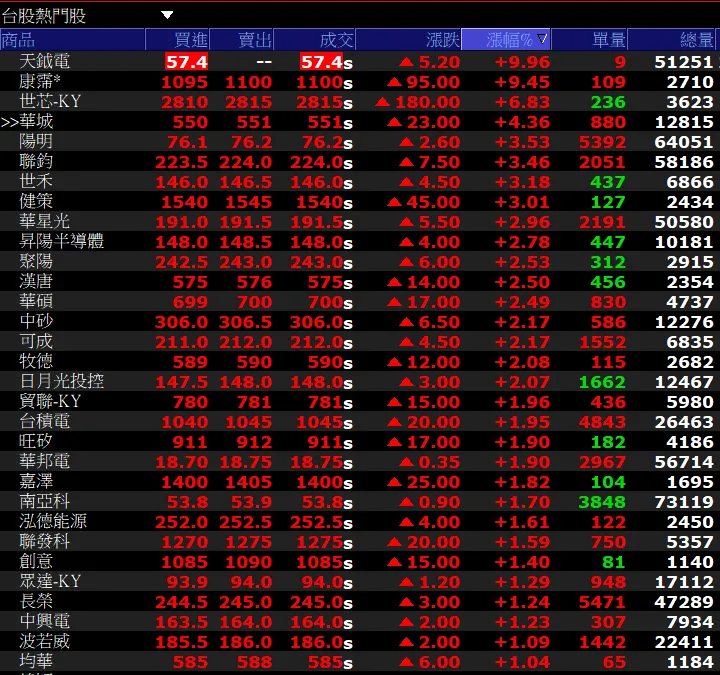Sort by the 買進 column header

tap(178, 39)
